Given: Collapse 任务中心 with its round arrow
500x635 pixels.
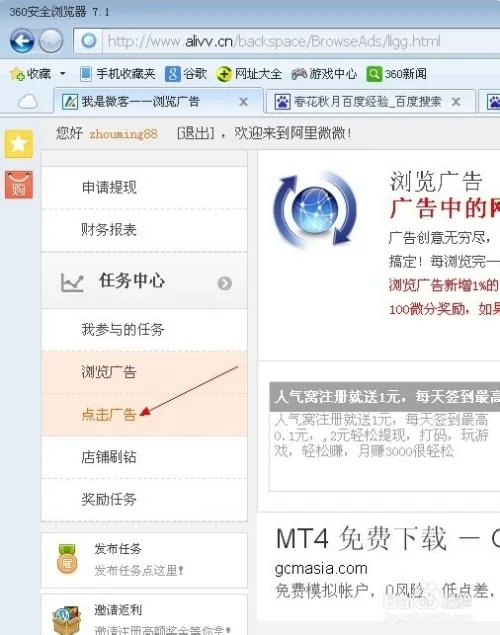Looking at the screenshot, I should click(x=225, y=283).
